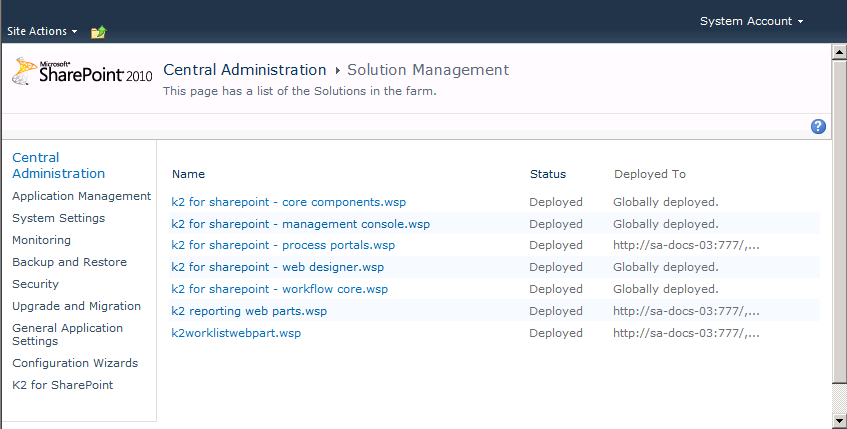Click Globally deployed for workflow core
This screenshot has width=847, height=429.
pos(666,289)
